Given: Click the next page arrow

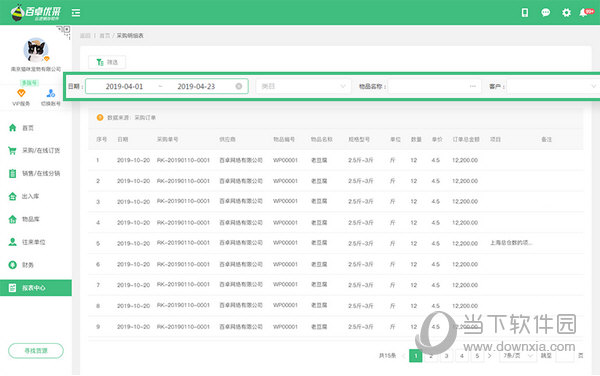Looking at the screenshot, I should [x=490, y=356].
